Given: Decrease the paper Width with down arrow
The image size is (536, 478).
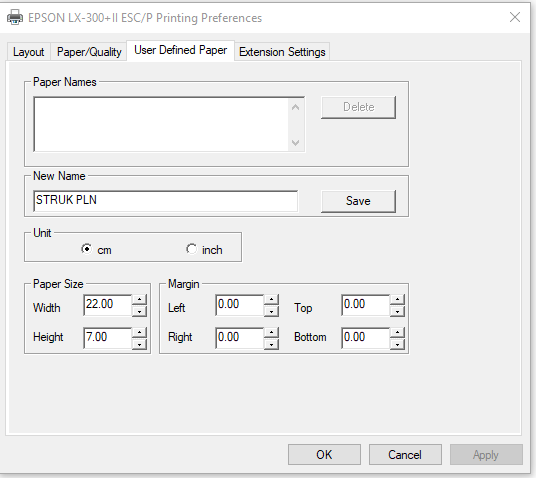Looking at the screenshot, I should (139, 311).
